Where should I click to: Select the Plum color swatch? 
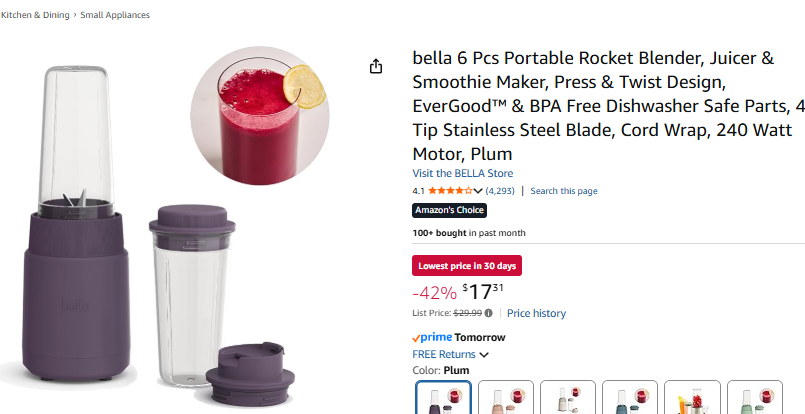pos(443,398)
